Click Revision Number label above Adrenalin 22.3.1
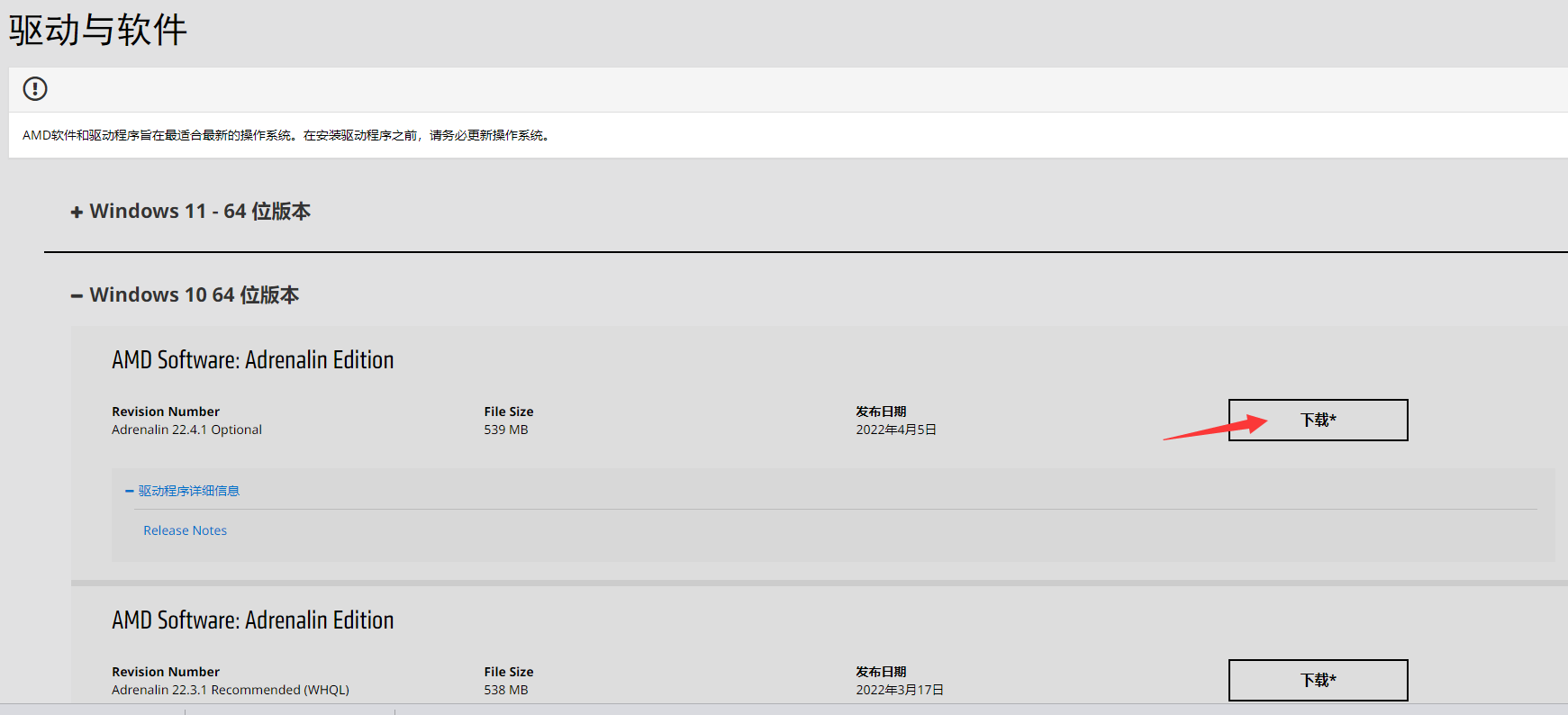1568x715 pixels. coord(166,672)
